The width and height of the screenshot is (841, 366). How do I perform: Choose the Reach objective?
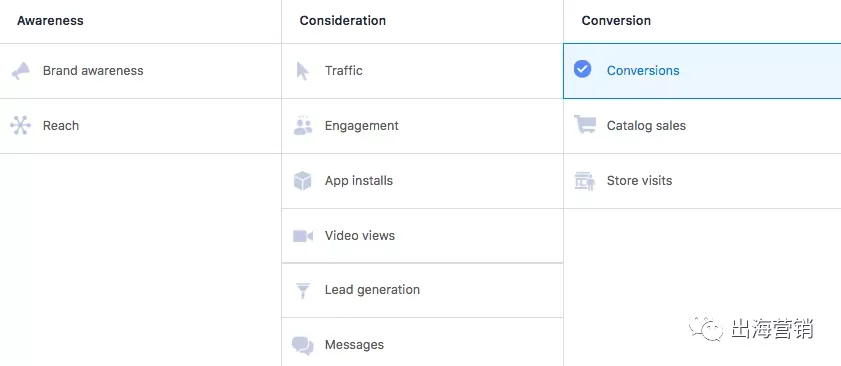[141, 126]
